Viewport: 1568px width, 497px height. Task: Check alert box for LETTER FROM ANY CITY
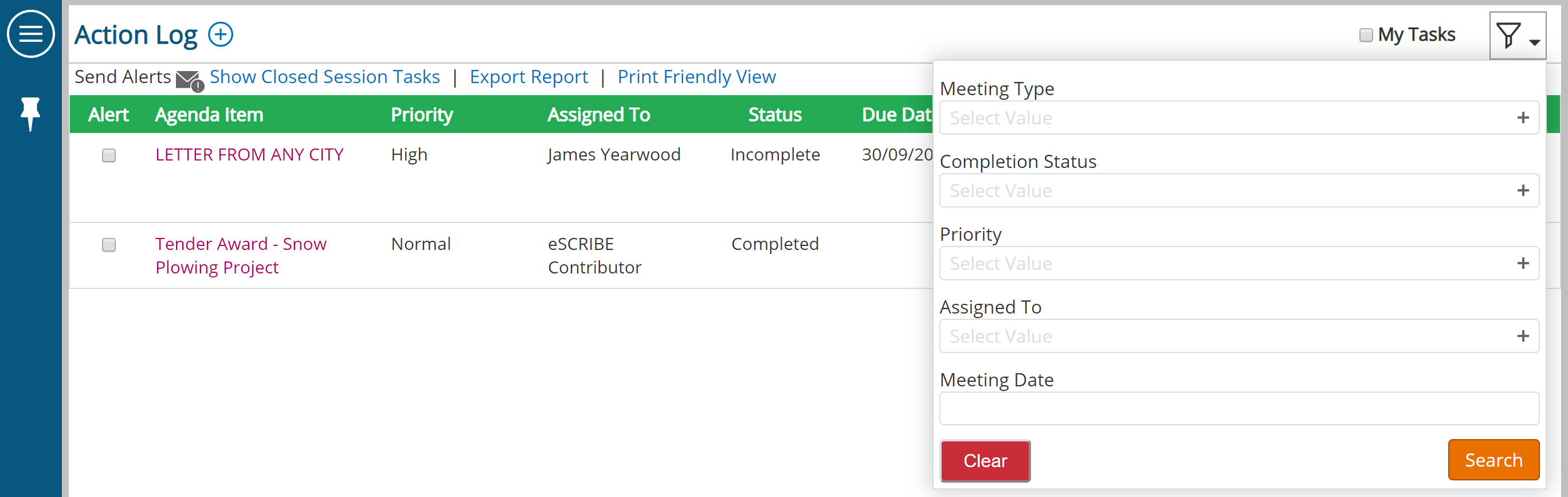(x=109, y=155)
